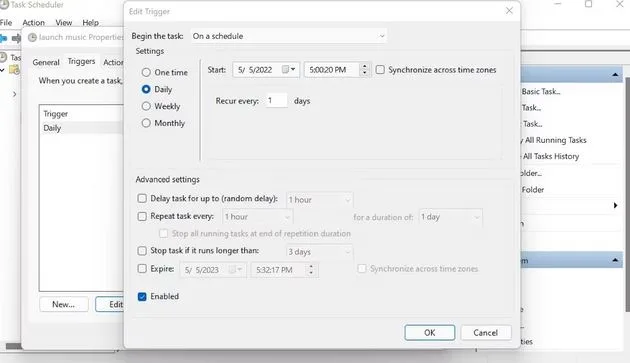The image size is (630, 363).
Task: Maximize the Task Scheduler window
Action: point(588,4)
